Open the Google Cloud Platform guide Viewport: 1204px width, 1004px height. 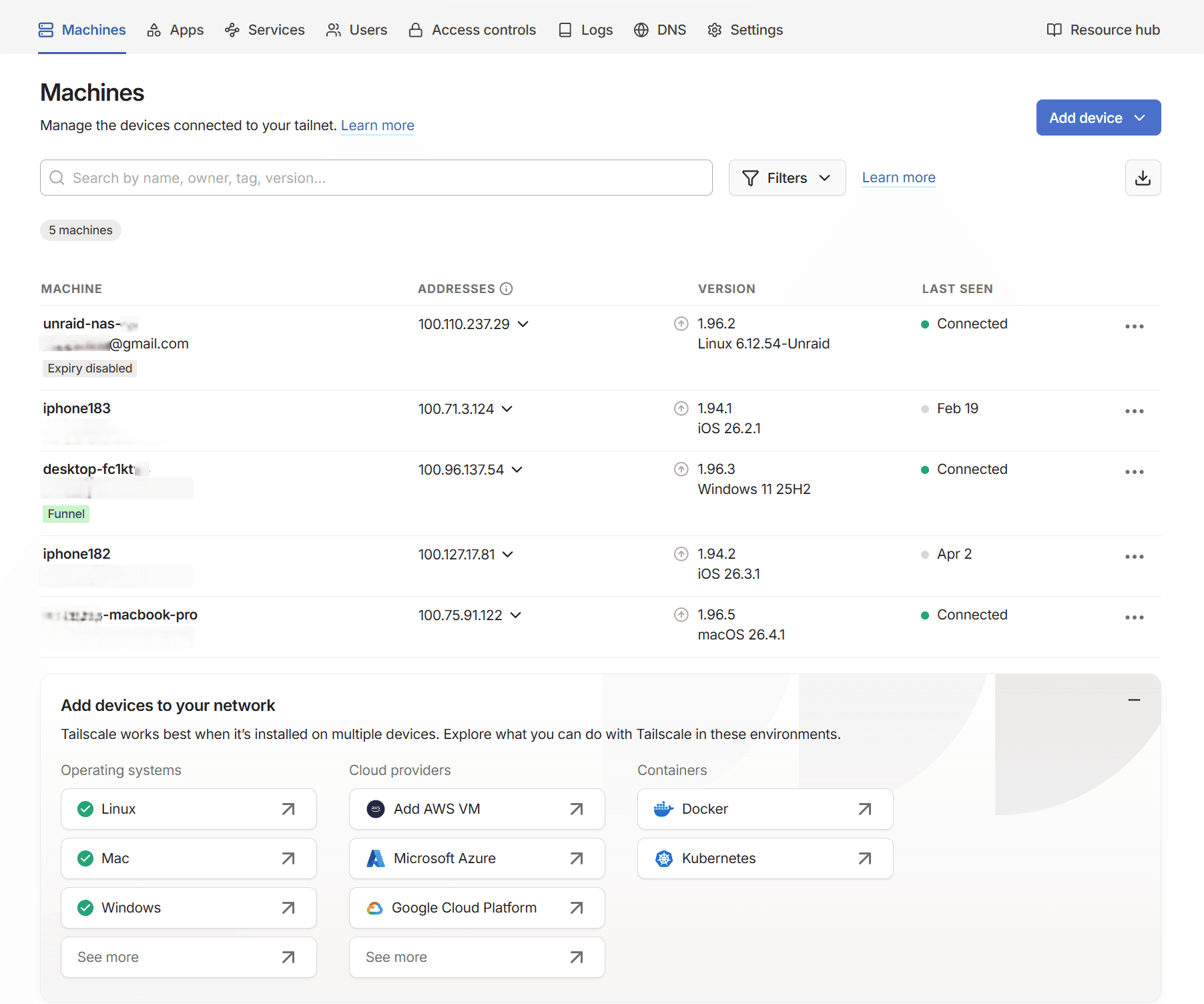point(477,908)
